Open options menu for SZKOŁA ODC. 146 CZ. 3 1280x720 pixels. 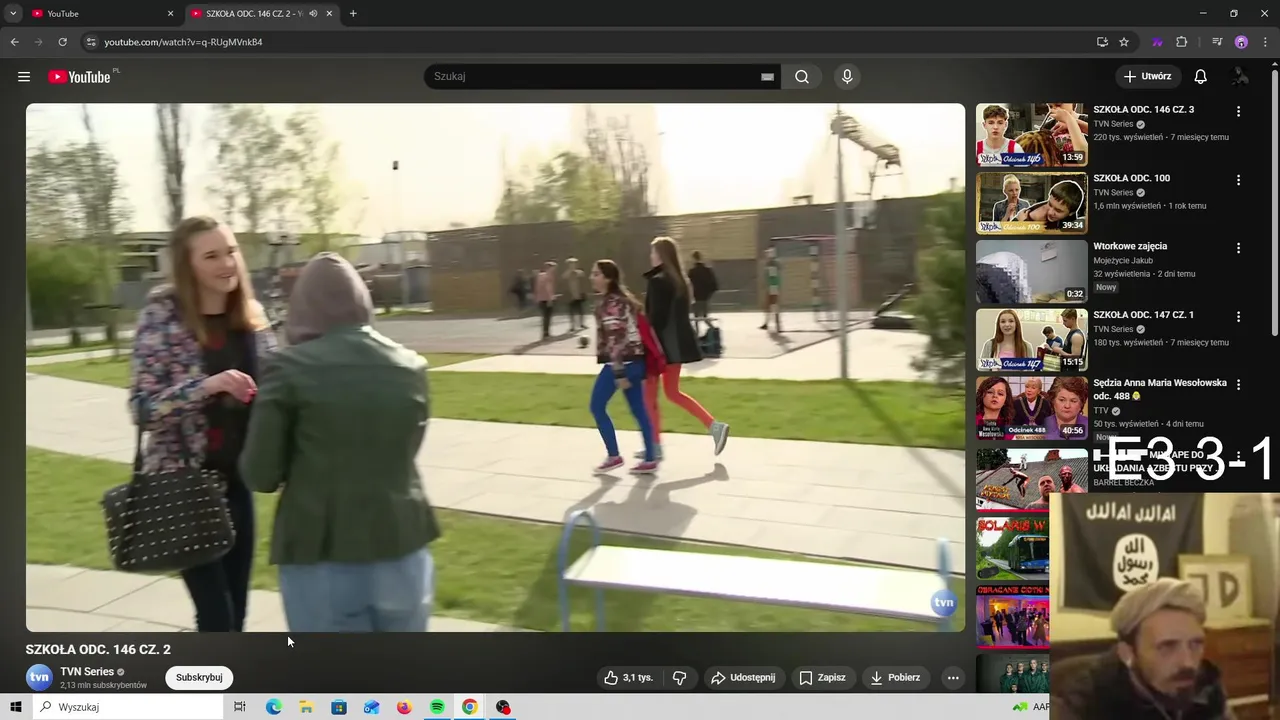[x=1238, y=112]
